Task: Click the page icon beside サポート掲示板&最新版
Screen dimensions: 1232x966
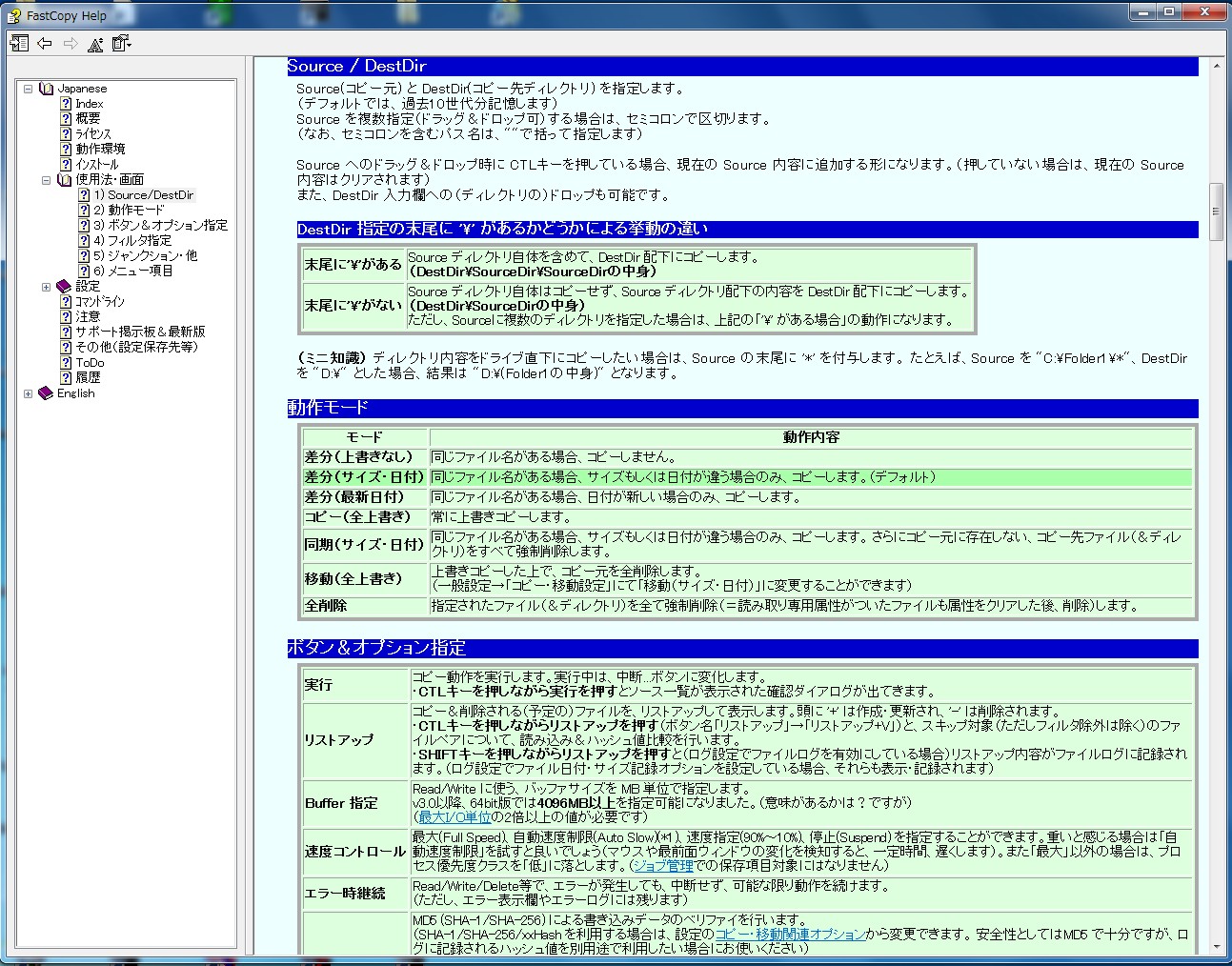Action: (x=66, y=332)
